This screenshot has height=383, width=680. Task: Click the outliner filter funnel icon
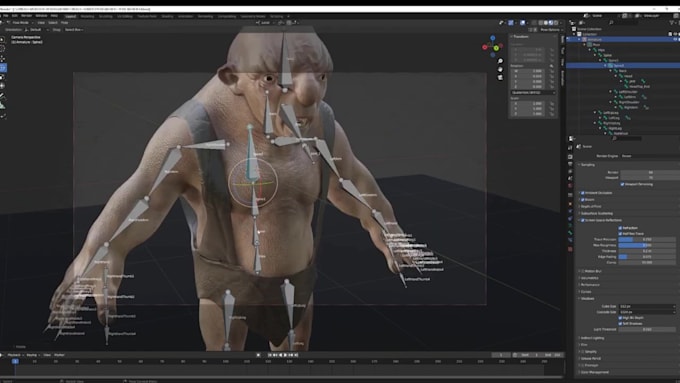click(x=673, y=23)
